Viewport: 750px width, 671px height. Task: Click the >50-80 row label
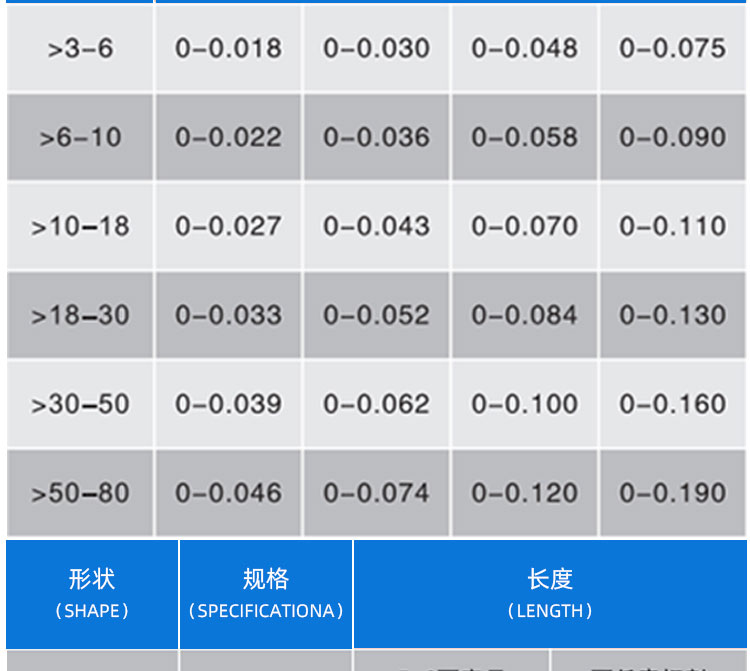pyautogui.click(x=80, y=493)
